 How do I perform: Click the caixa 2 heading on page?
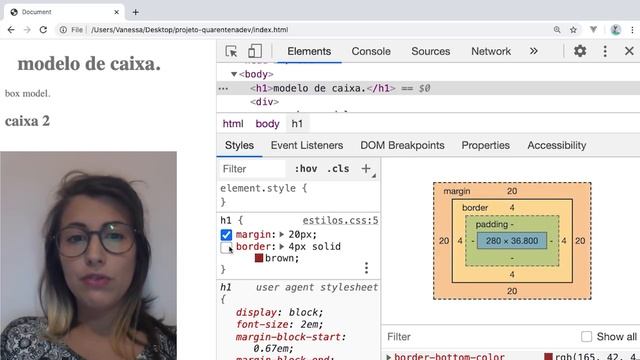27,121
